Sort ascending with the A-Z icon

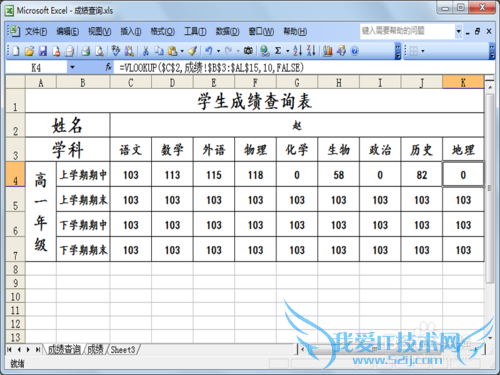pyautogui.click(x=297, y=51)
